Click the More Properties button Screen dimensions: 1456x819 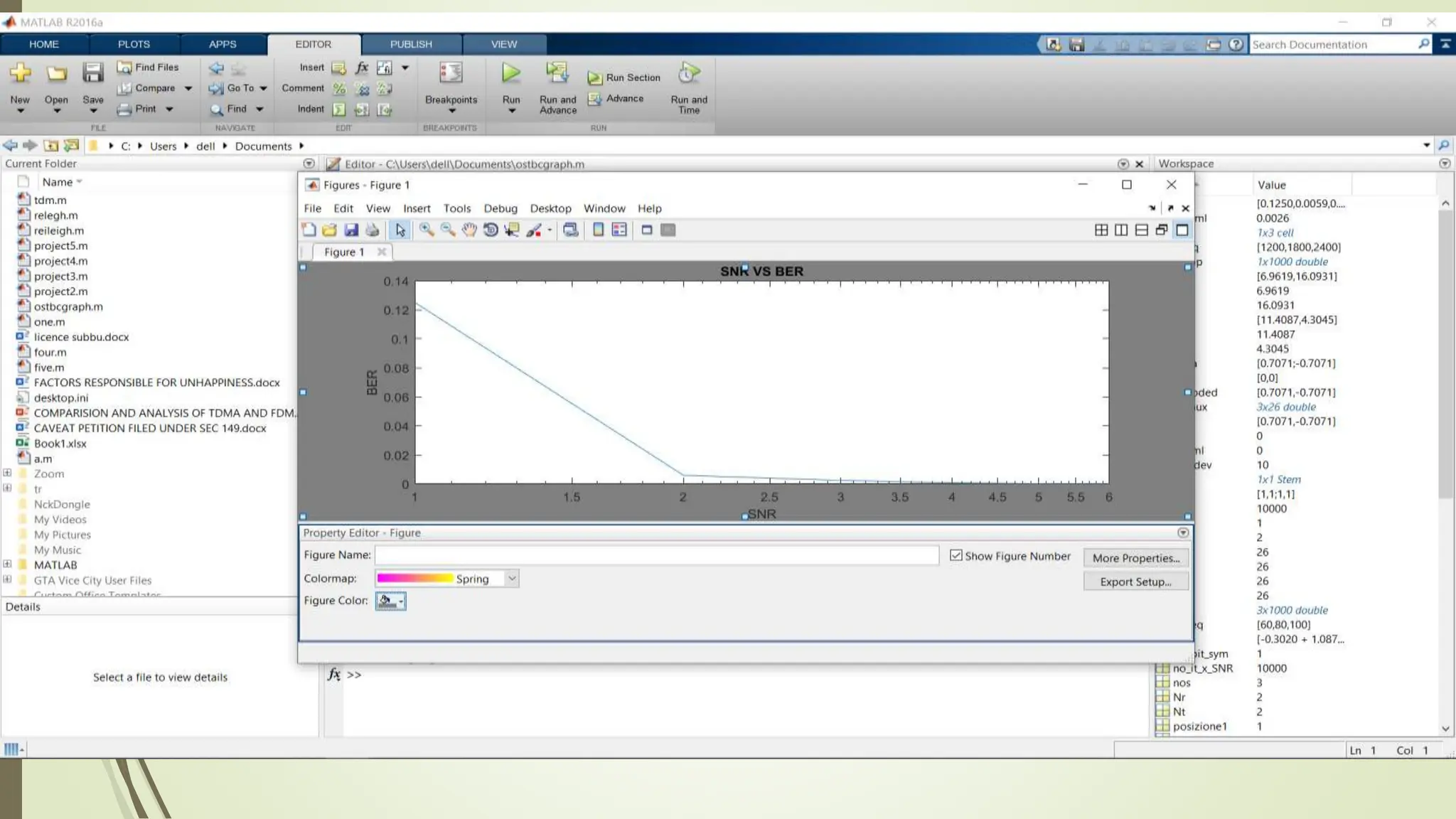[1135, 558]
